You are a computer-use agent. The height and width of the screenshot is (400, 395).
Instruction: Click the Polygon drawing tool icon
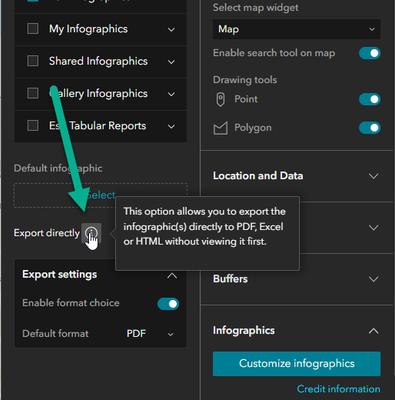pos(220,128)
